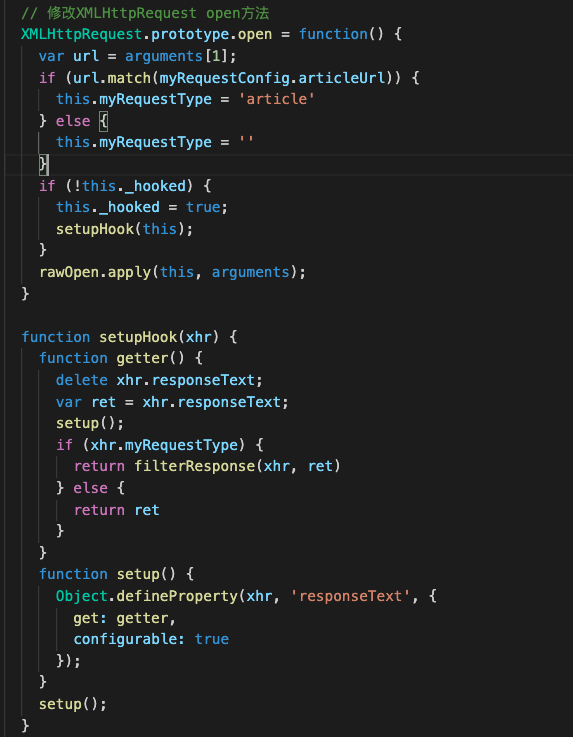573x737 pixels.
Task: Click 'filterResponse' function call
Action: click(194, 466)
